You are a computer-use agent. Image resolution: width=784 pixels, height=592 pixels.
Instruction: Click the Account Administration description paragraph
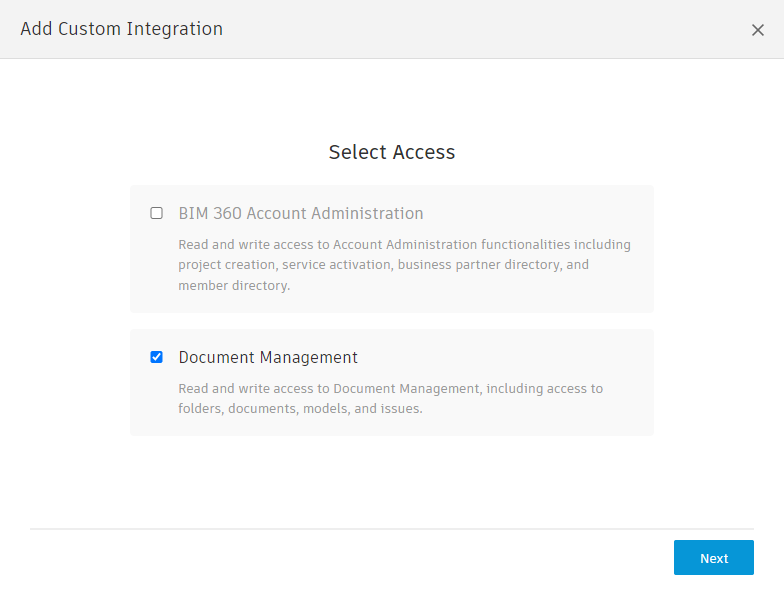[404, 264]
